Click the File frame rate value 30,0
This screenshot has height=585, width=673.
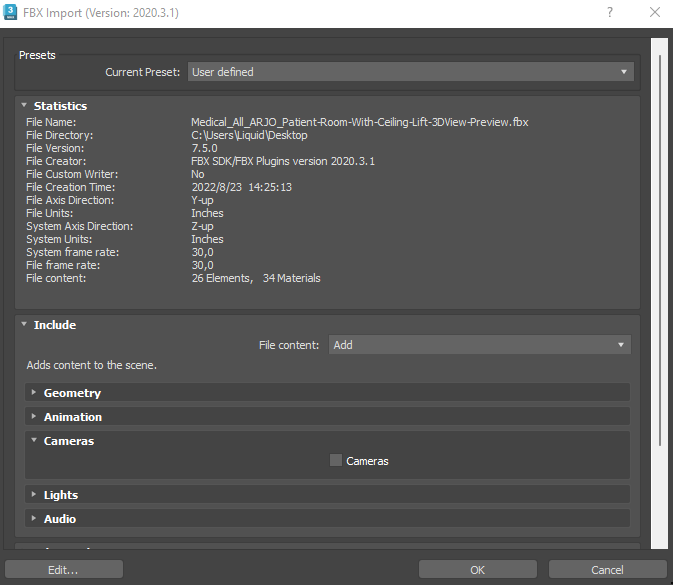coord(202,265)
